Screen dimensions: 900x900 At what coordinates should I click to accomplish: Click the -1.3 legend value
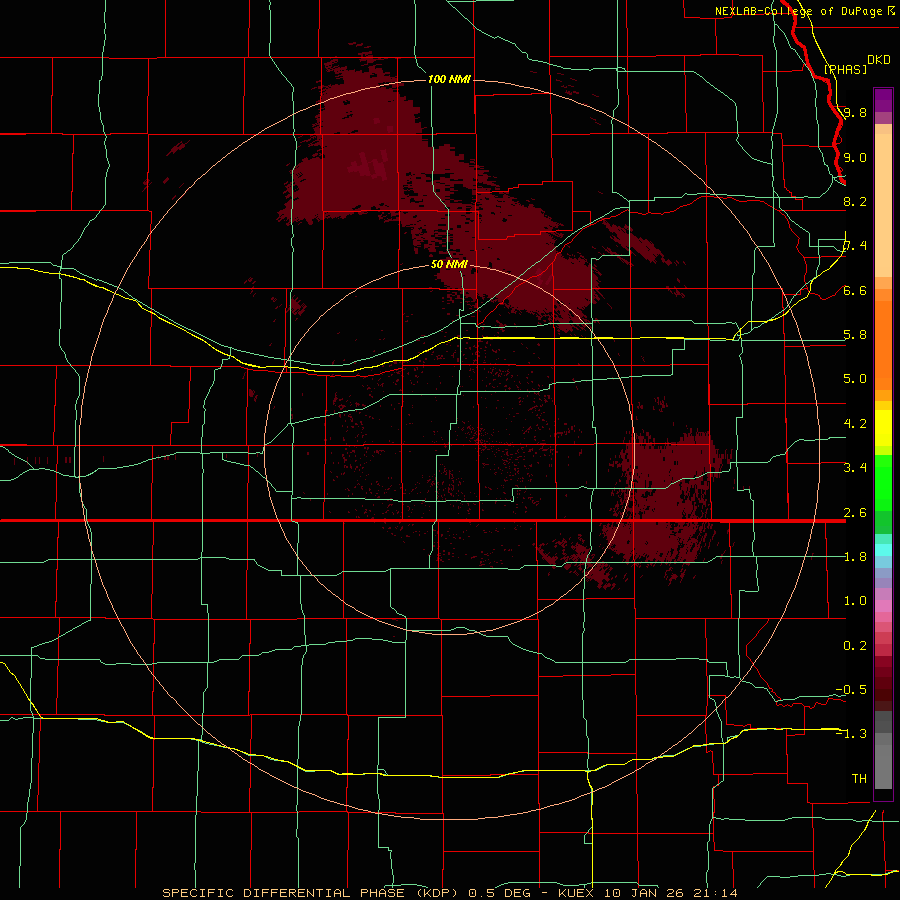tap(851, 734)
